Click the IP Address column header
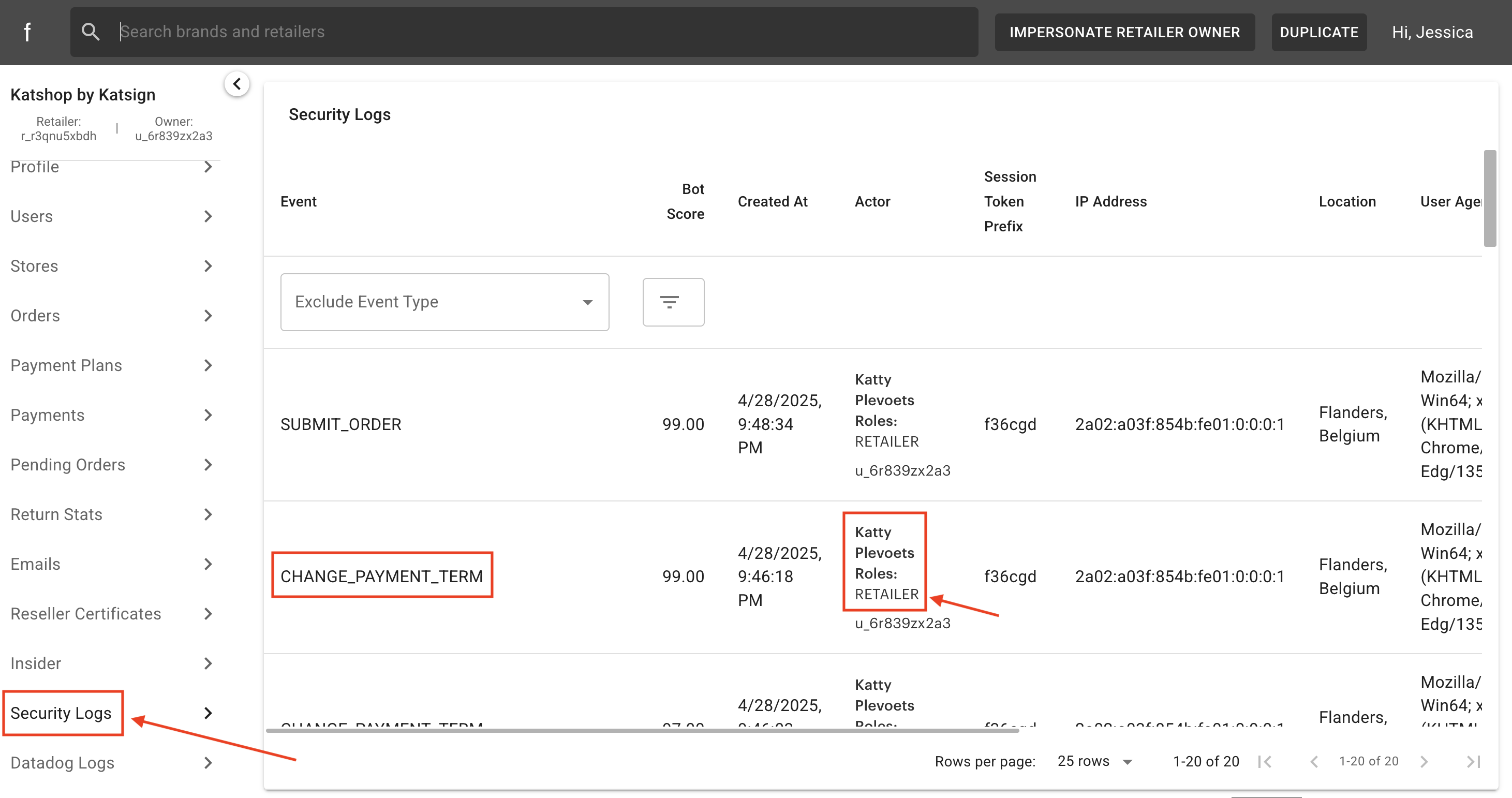Viewport: 1512px width, 798px height. click(x=1110, y=201)
